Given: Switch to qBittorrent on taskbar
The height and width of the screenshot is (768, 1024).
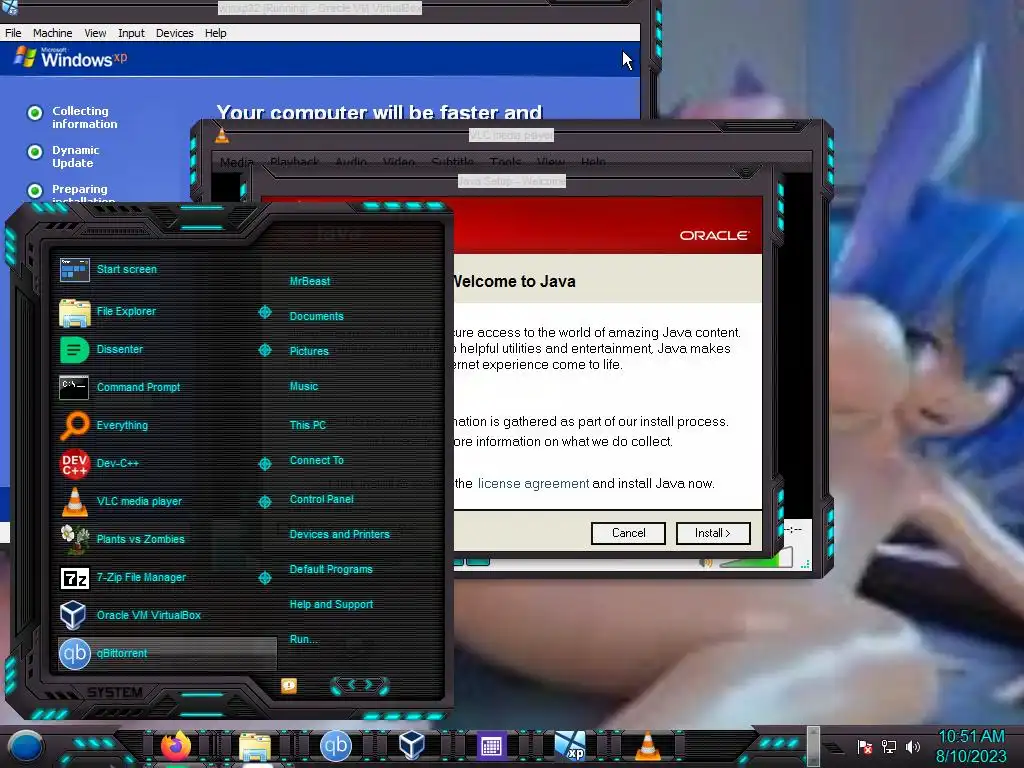Looking at the screenshot, I should pos(336,746).
